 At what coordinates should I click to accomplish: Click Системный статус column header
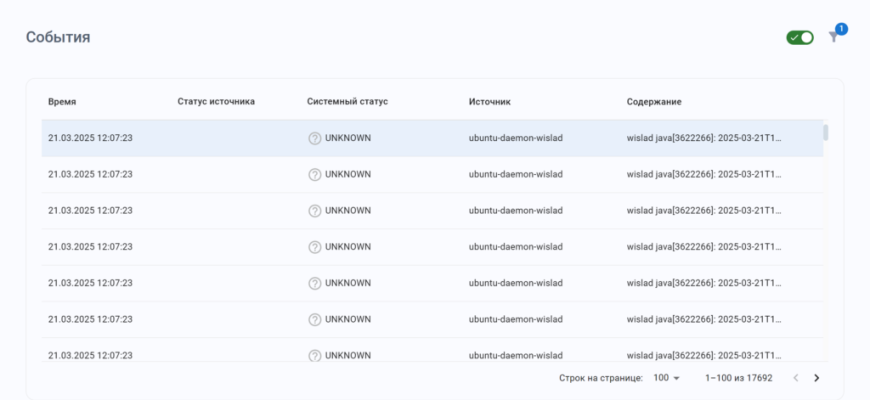coord(347,102)
